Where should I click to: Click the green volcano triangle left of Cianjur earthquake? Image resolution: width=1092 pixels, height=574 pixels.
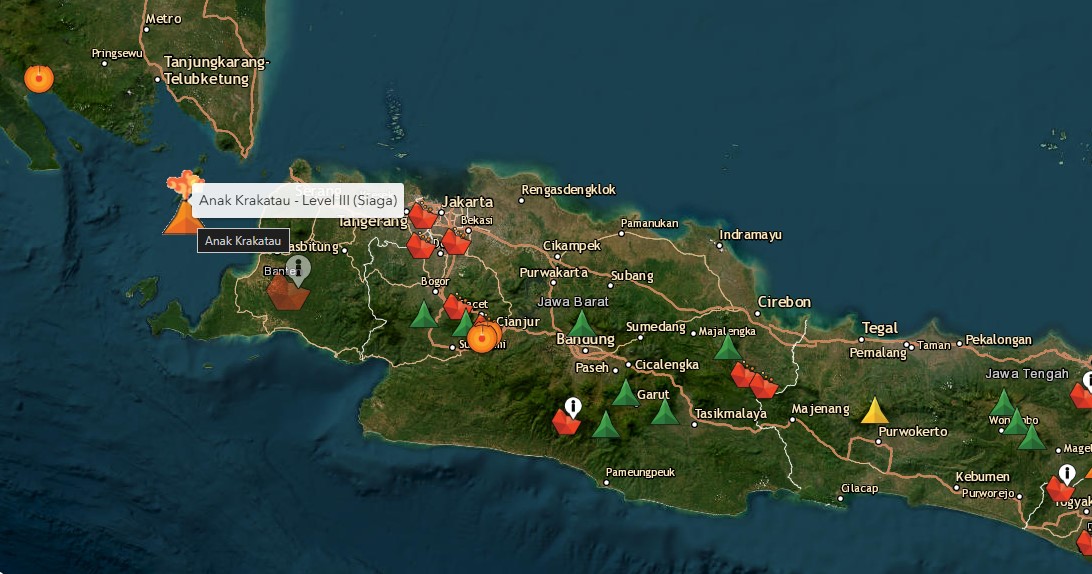pyautogui.click(x=463, y=325)
